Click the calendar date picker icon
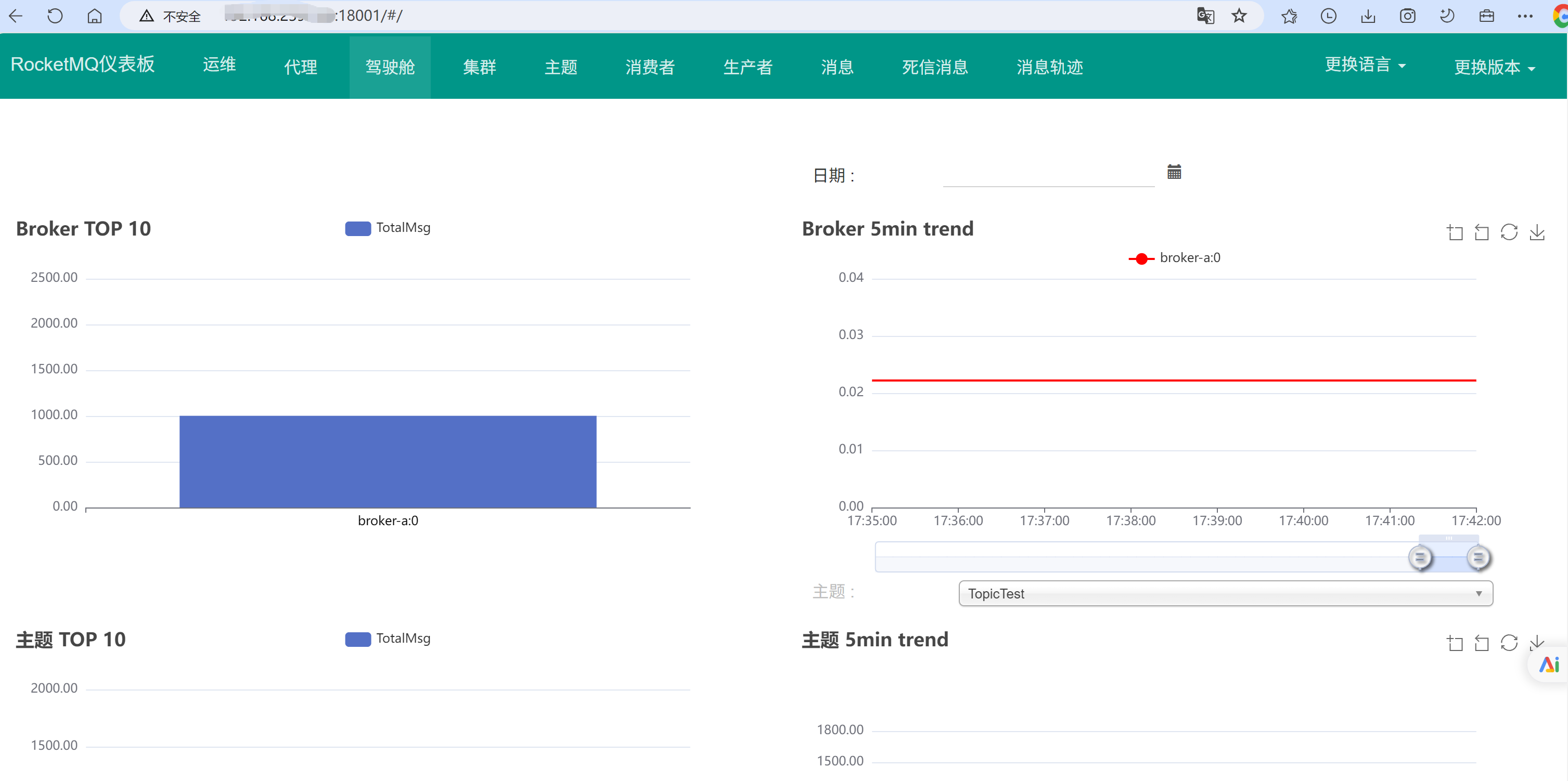The width and height of the screenshot is (1568, 781). [1174, 172]
